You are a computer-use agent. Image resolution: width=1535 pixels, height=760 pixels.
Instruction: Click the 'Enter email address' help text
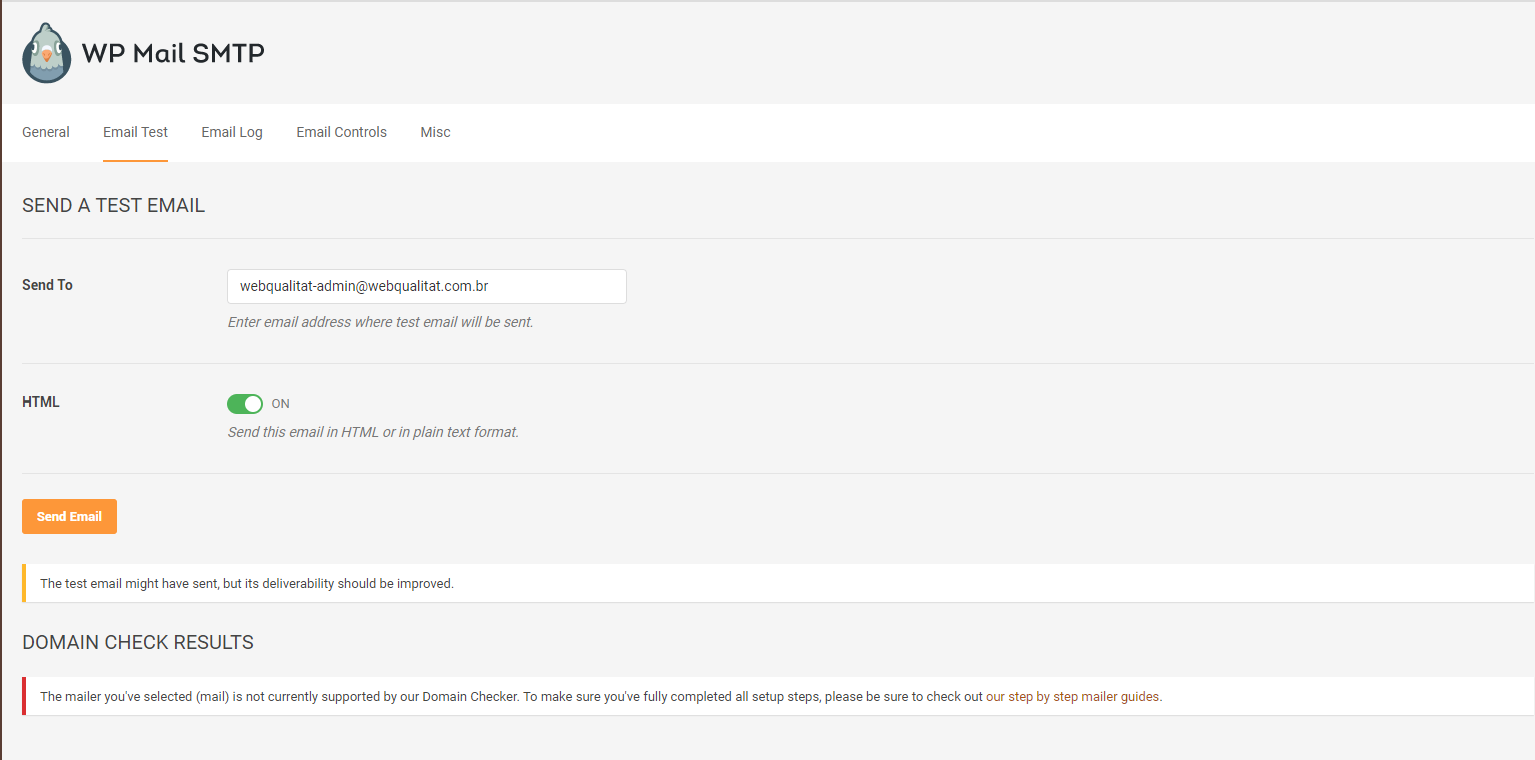[380, 322]
